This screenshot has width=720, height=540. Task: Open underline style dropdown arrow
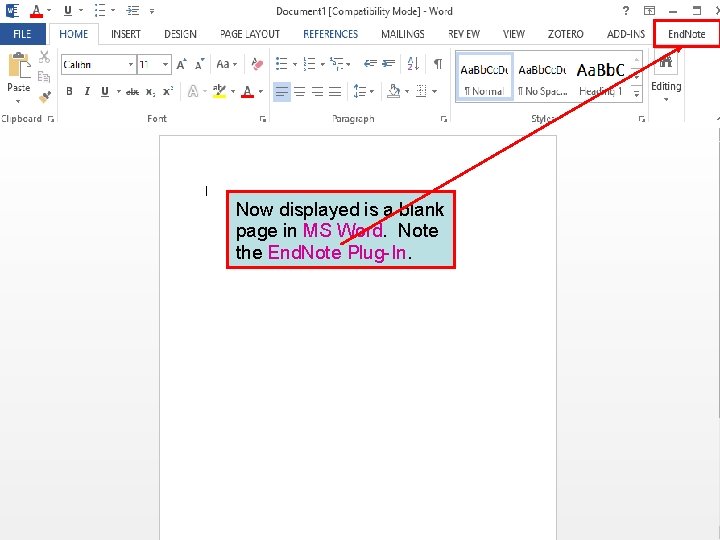118,92
